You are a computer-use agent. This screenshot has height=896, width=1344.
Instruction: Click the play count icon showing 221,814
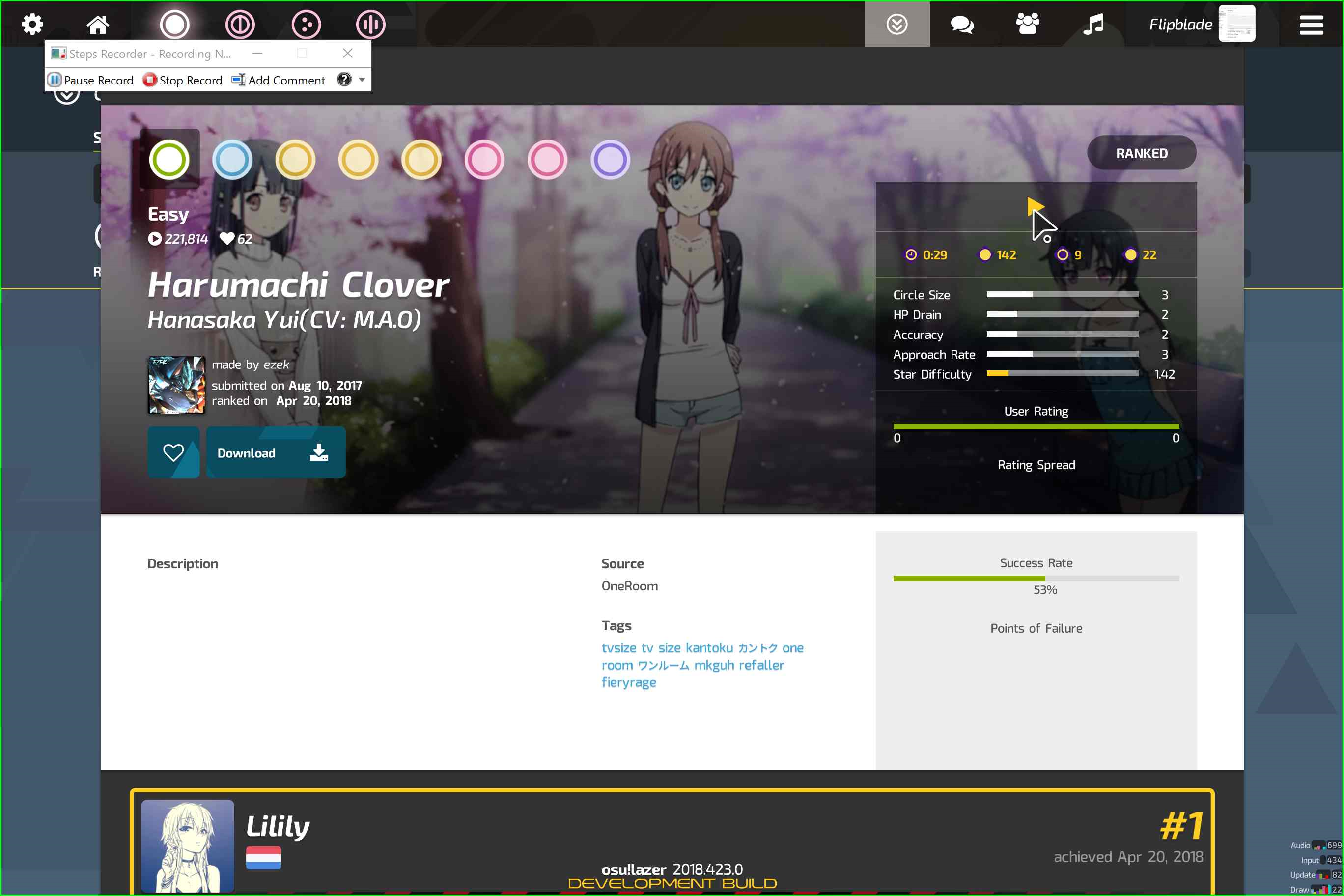pos(155,239)
